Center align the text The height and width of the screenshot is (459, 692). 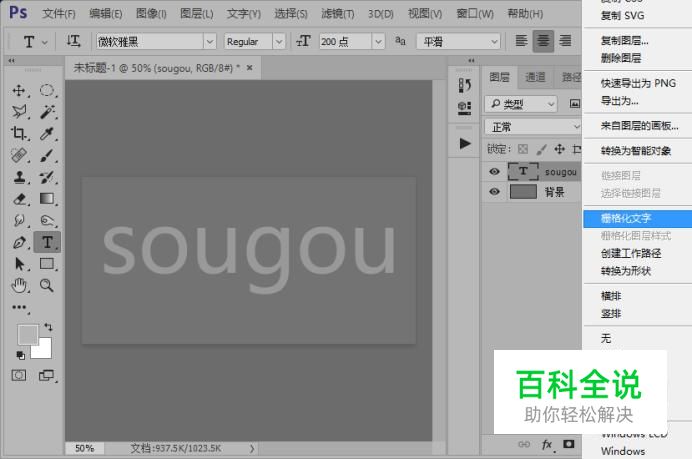pyautogui.click(x=543, y=41)
